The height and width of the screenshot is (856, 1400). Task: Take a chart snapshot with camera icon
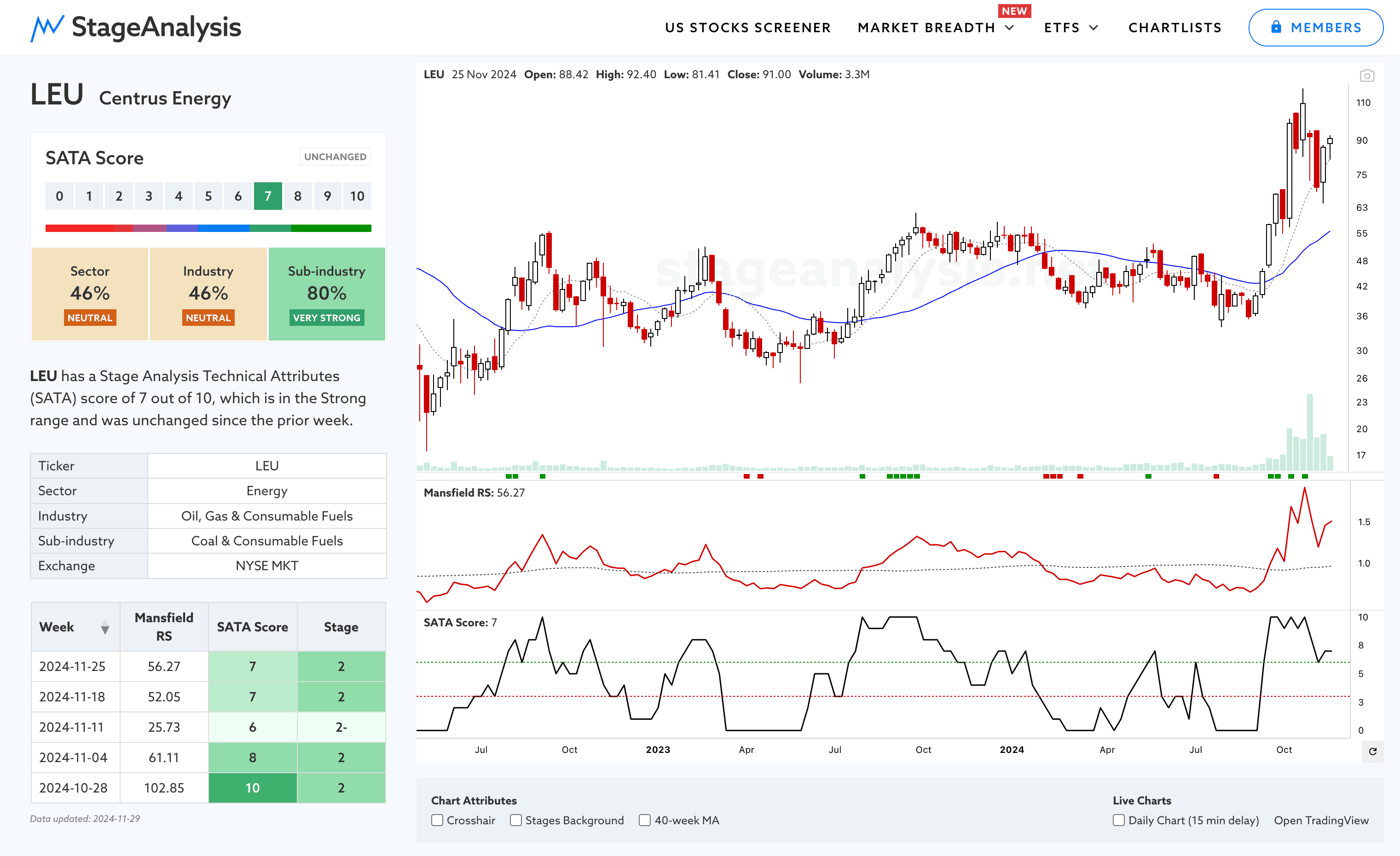pyautogui.click(x=1366, y=75)
